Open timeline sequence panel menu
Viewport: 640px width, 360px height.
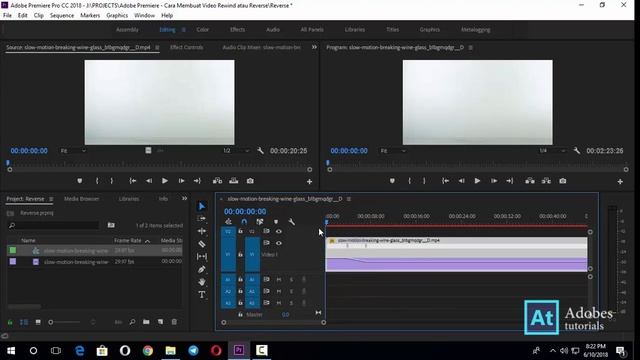349,199
